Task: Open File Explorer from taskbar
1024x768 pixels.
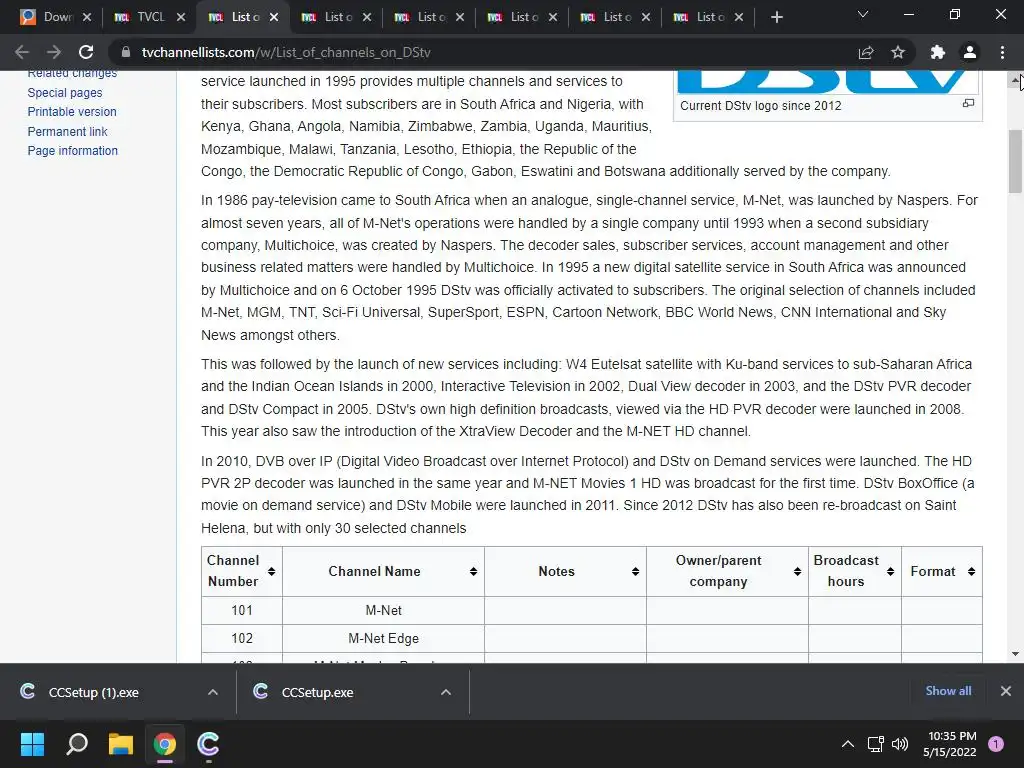Action: coord(121,744)
